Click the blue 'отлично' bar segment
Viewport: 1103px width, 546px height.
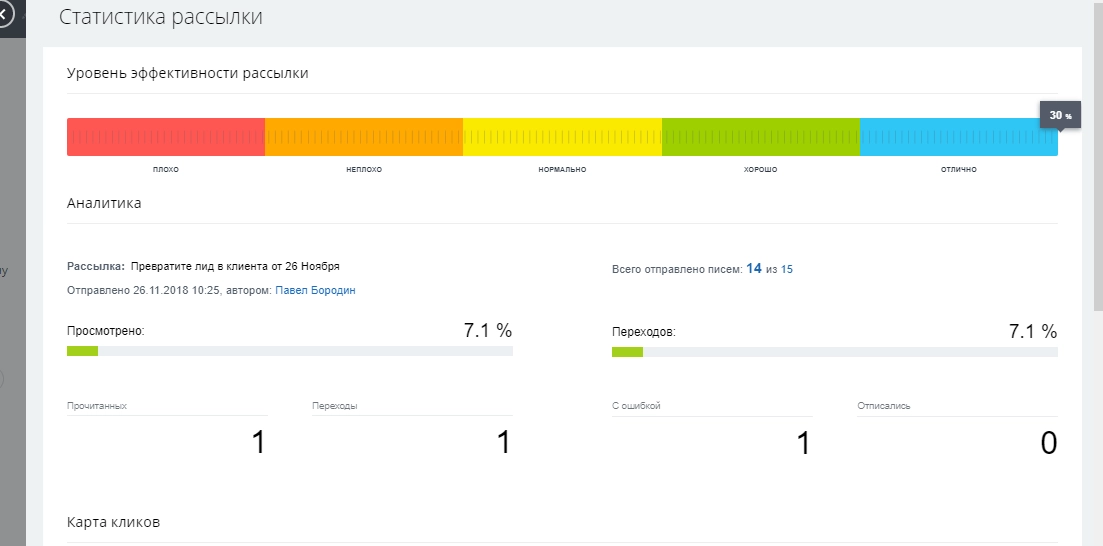[958, 137]
